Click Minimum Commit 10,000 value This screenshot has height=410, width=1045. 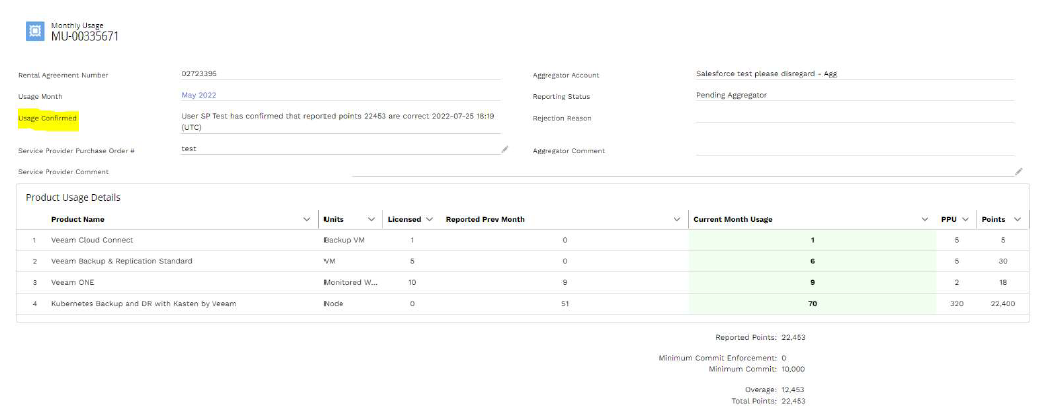pos(792,369)
